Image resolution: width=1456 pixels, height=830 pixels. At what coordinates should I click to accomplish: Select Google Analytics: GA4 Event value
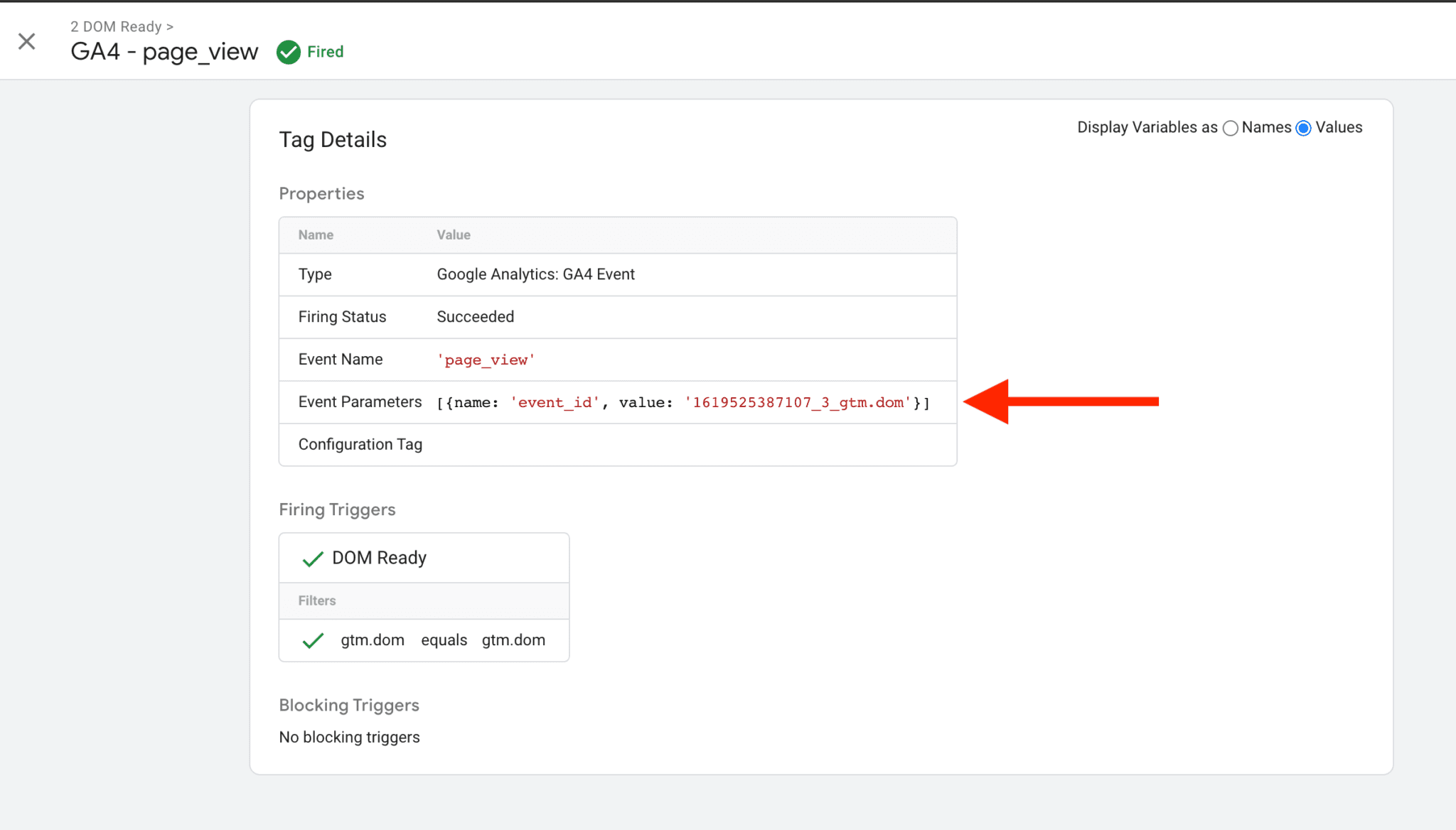[x=535, y=274]
